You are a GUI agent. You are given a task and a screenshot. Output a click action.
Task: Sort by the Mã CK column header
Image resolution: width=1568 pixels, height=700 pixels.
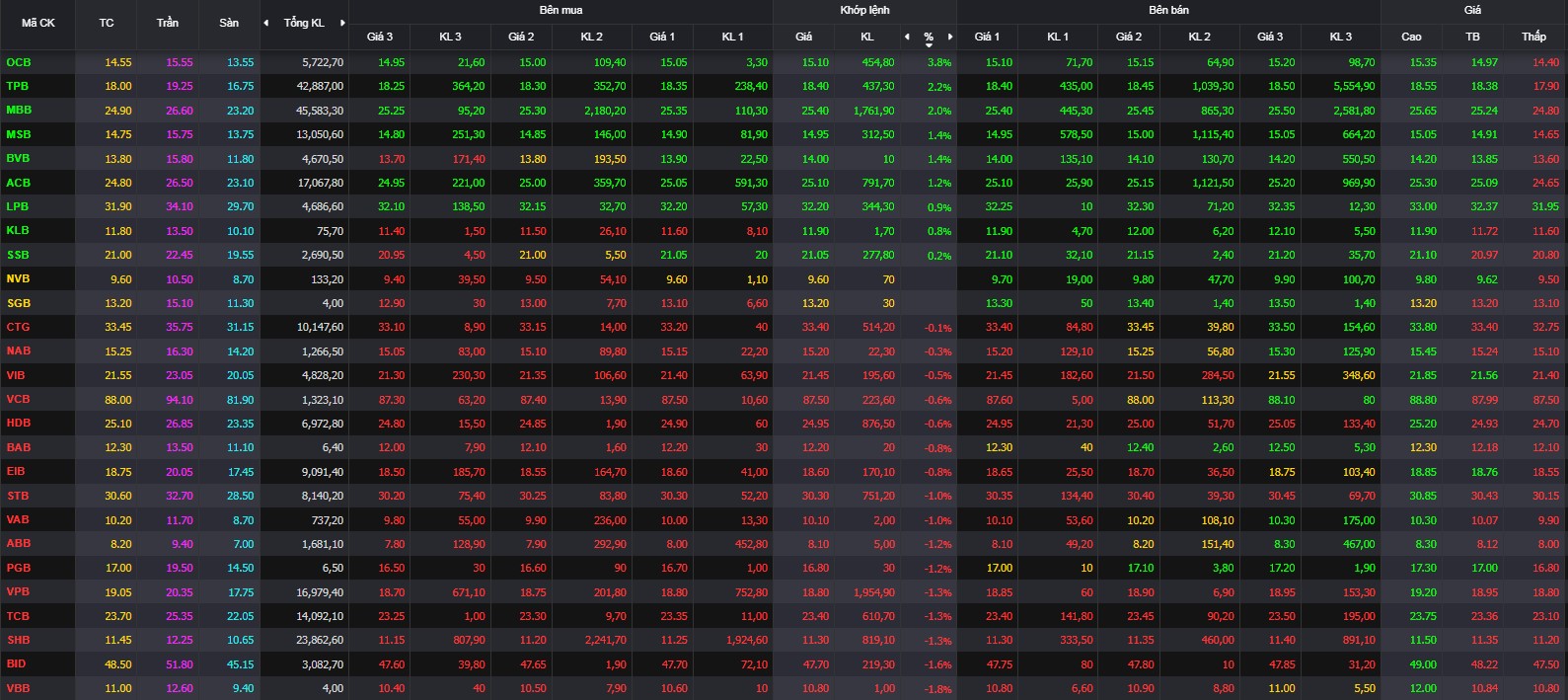(x=38, y=23)
